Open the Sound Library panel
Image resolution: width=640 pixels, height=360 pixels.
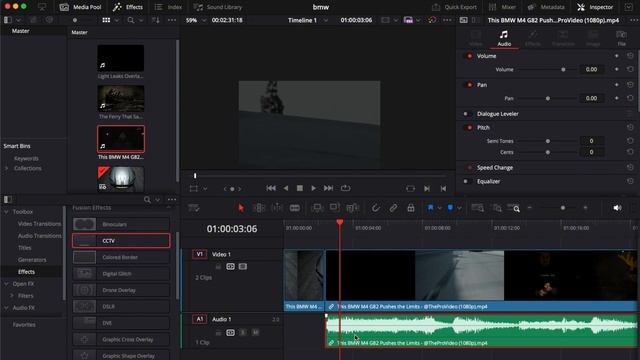(218, 7)
